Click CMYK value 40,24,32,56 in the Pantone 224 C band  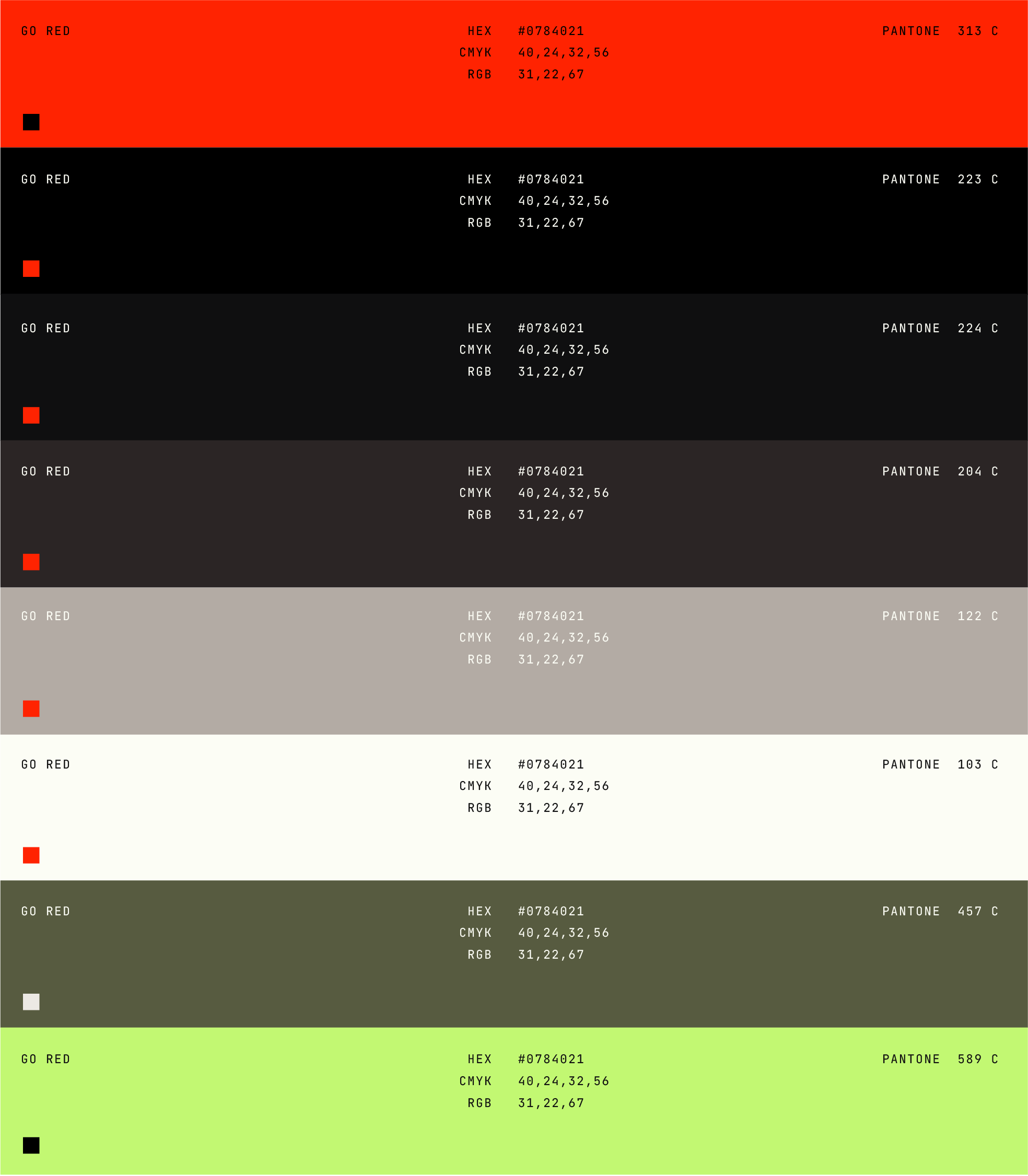pos(563,350)
